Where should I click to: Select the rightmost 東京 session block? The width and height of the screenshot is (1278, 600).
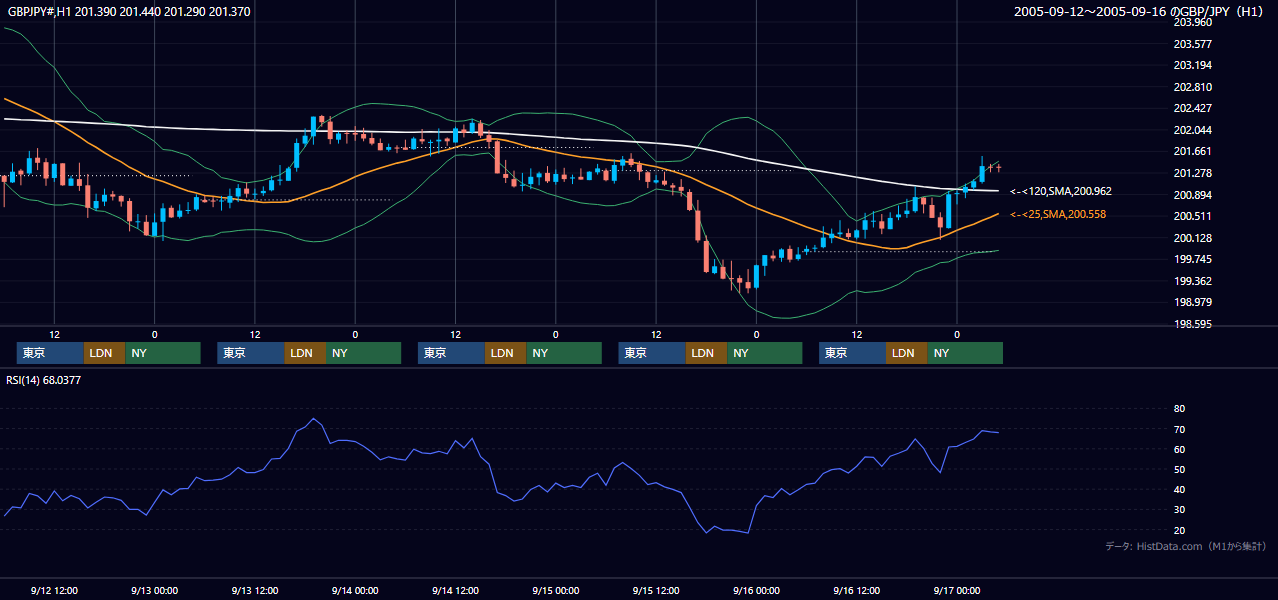coord(852,353)
